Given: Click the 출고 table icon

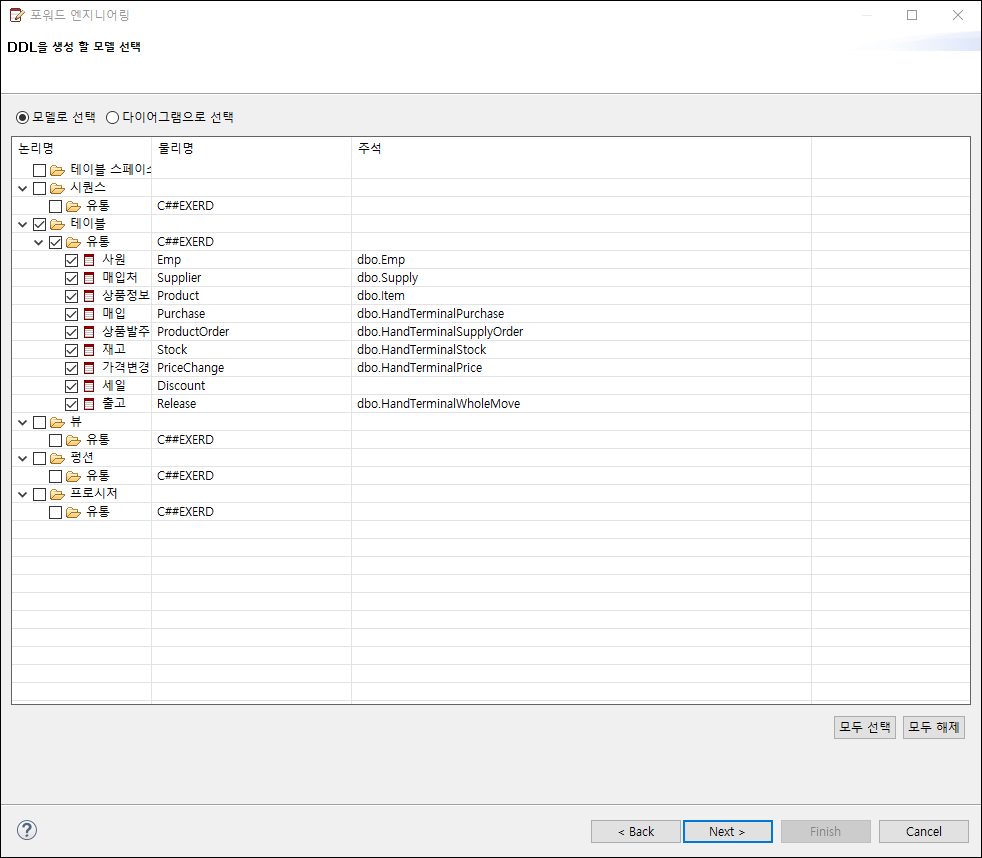Looking at the screenshot, I should click(x=89, y=404).
